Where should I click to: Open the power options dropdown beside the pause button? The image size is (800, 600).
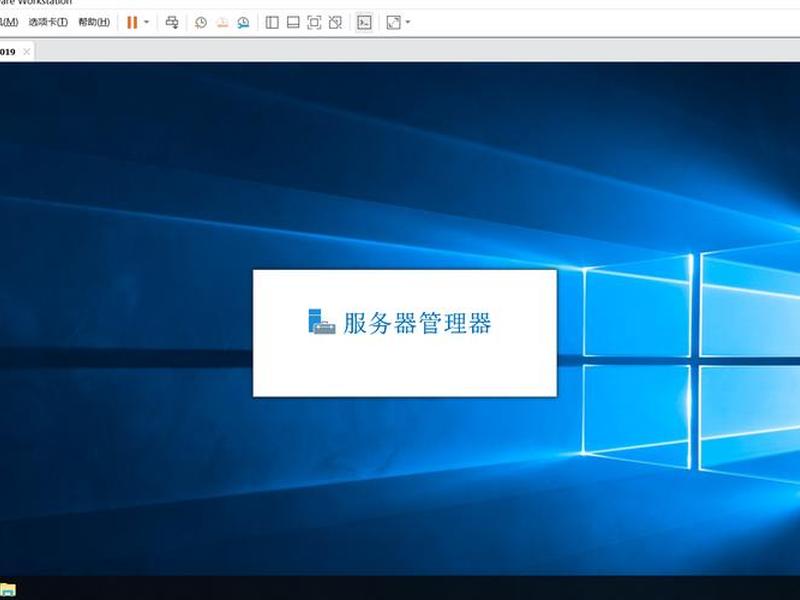click(x=146, y=22)
